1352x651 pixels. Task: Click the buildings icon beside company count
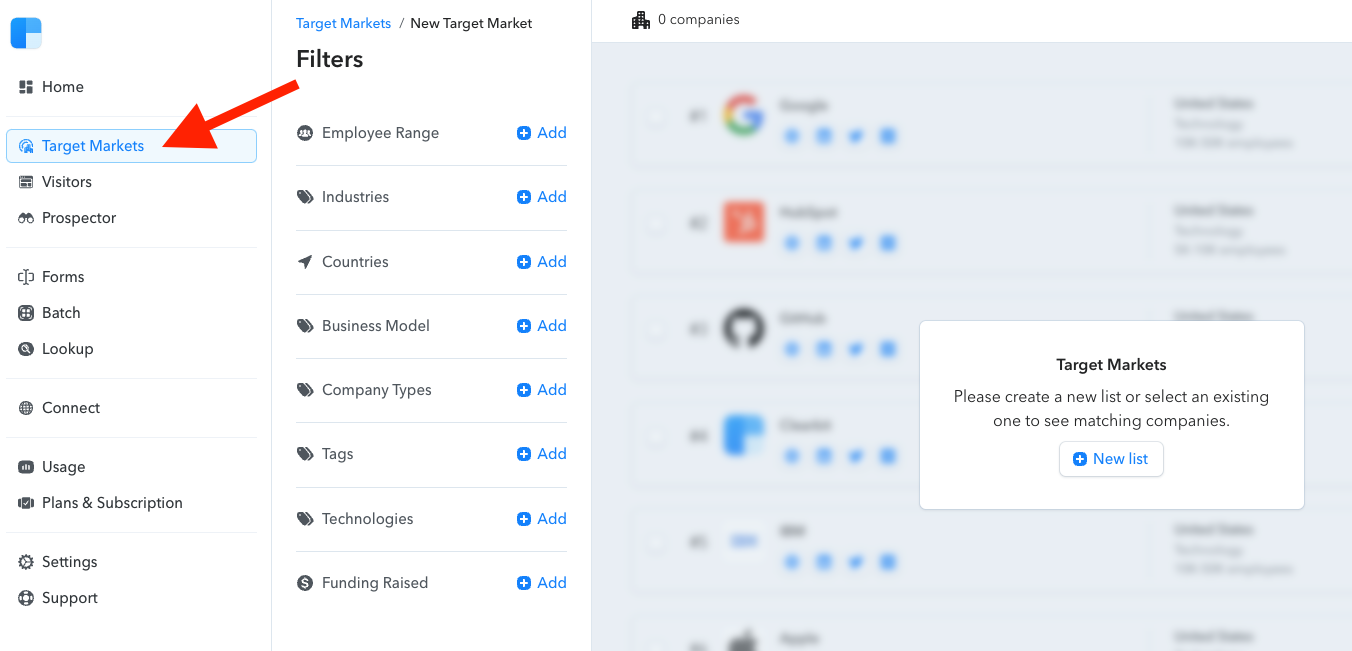(x=641, y=20)
